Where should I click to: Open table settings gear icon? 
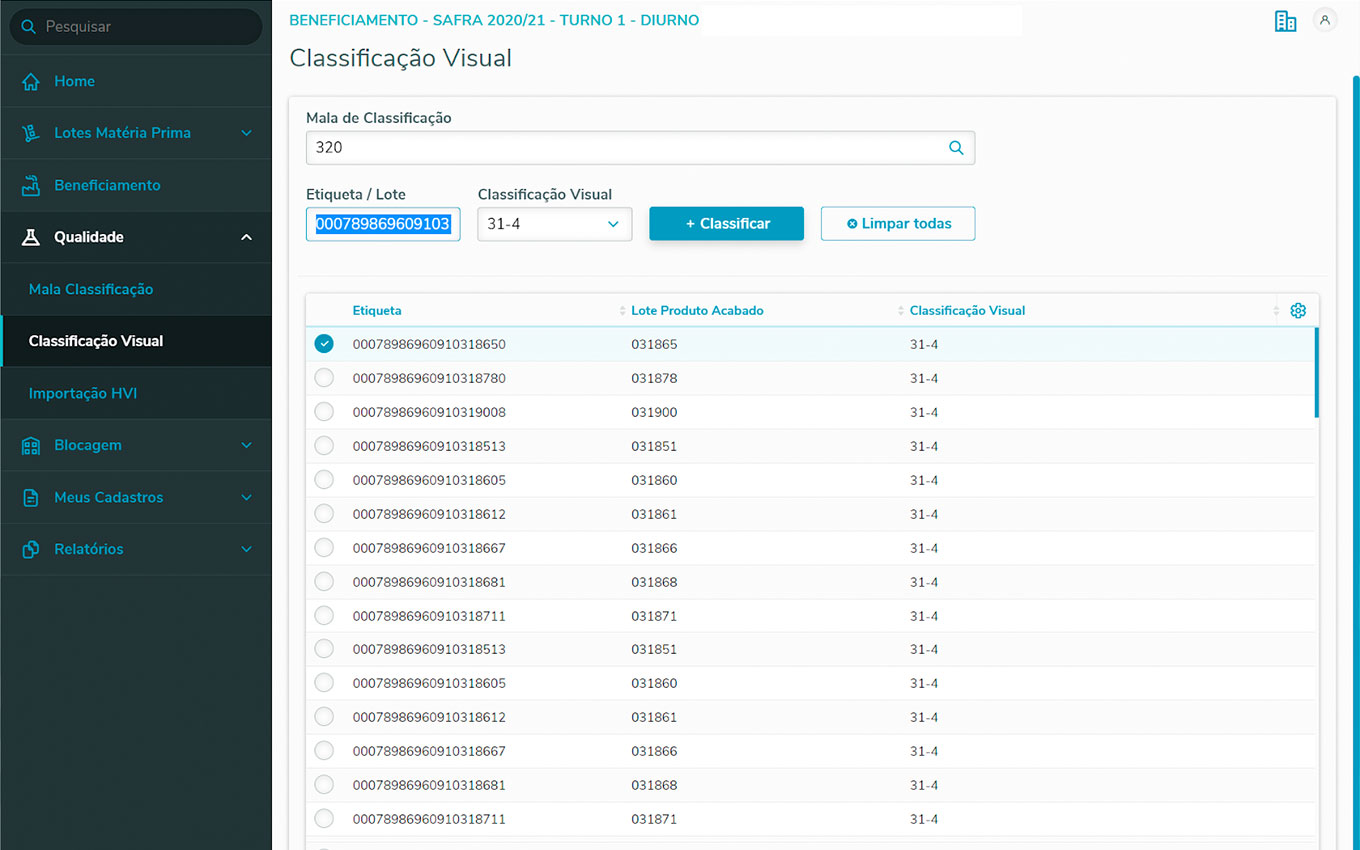tap(1298, 311)
